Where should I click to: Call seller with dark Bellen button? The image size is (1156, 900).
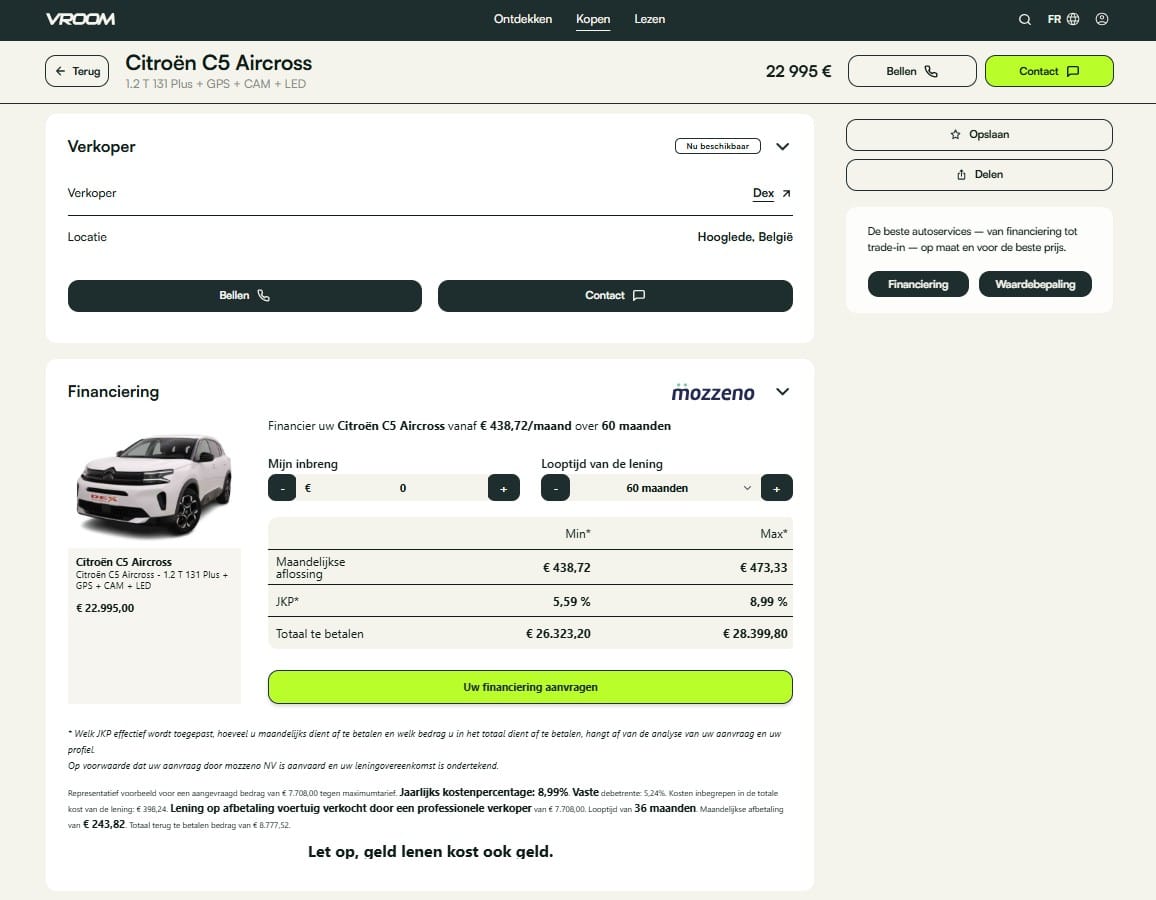pyautogui.click(x=245, y=296)
